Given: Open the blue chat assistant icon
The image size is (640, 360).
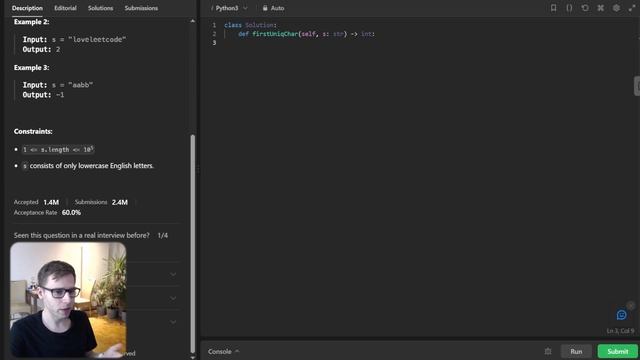Looking at the screenshot, I should [621, 315].
